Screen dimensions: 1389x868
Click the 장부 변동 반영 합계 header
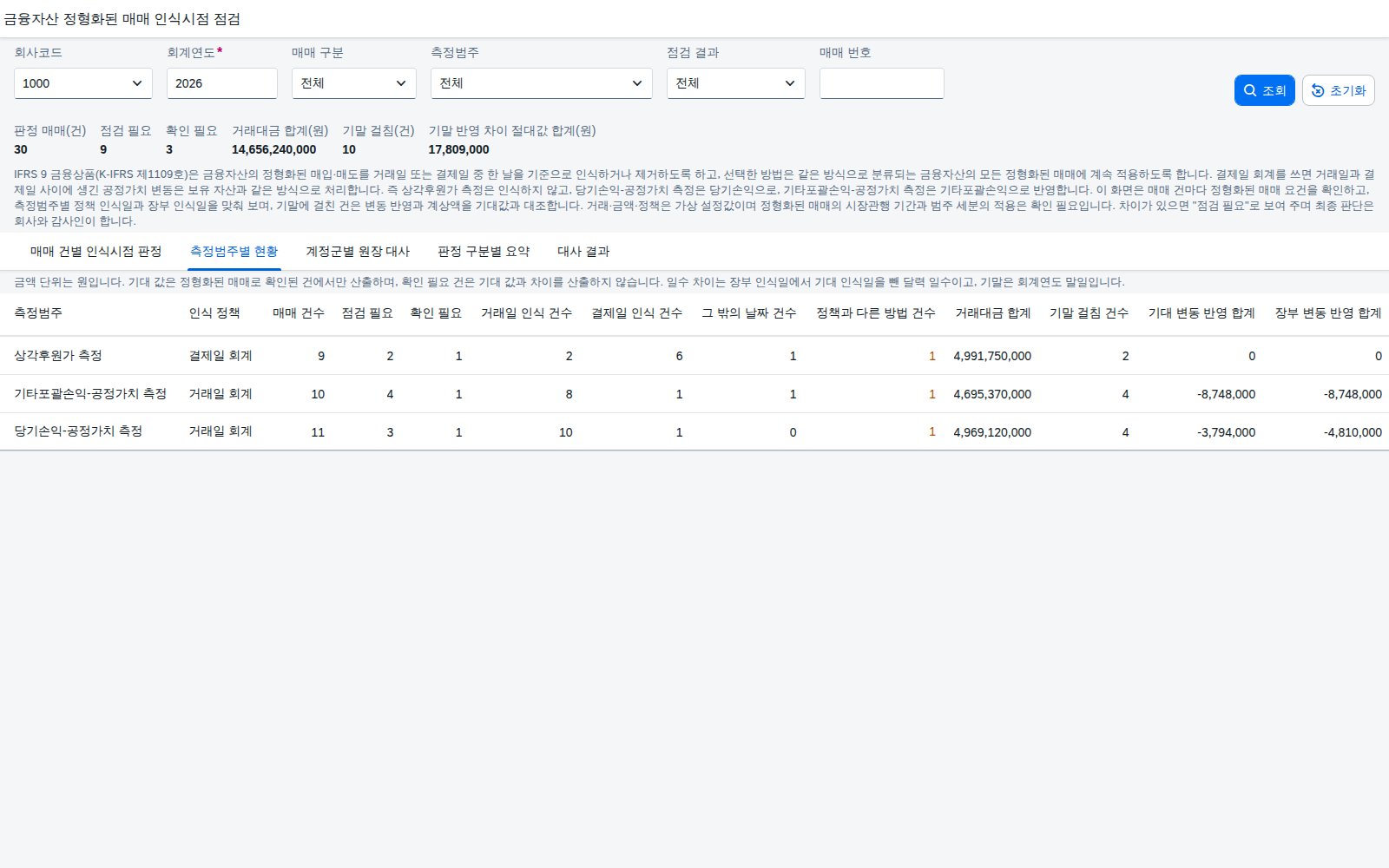coord(1328,313)
